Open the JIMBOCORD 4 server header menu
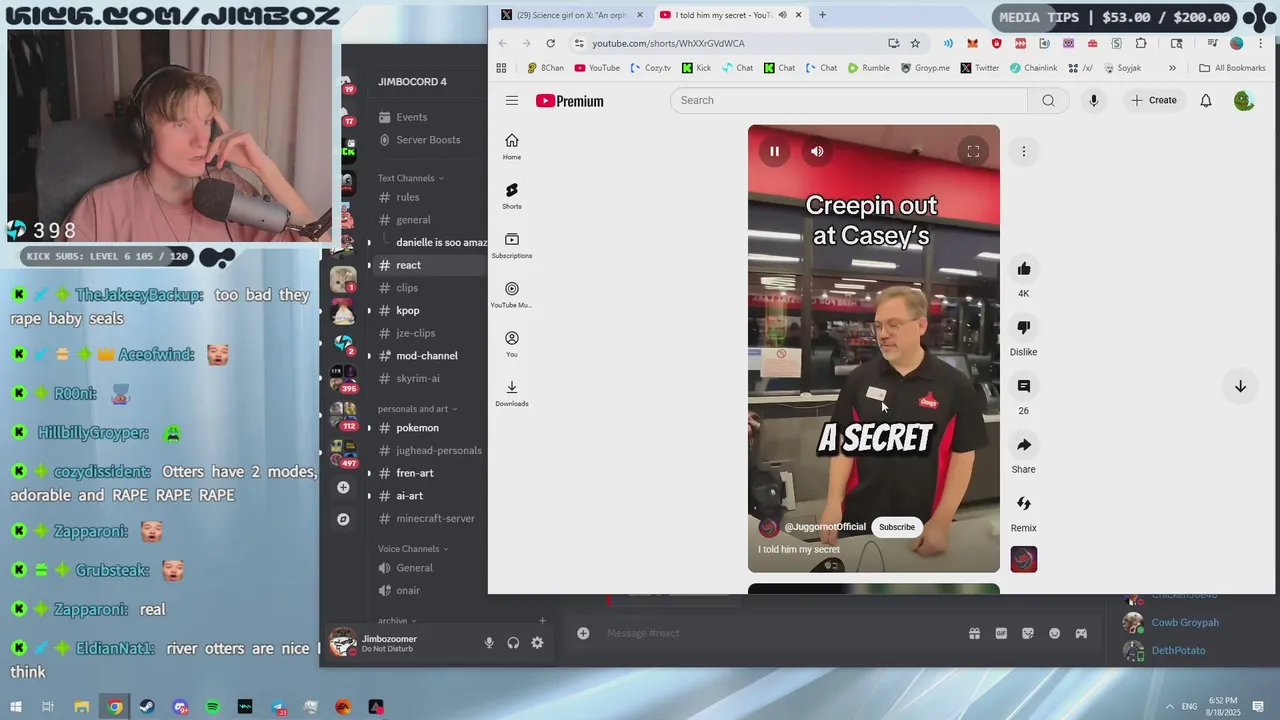This screenshot has height=720, width=1280. [412, 81]
